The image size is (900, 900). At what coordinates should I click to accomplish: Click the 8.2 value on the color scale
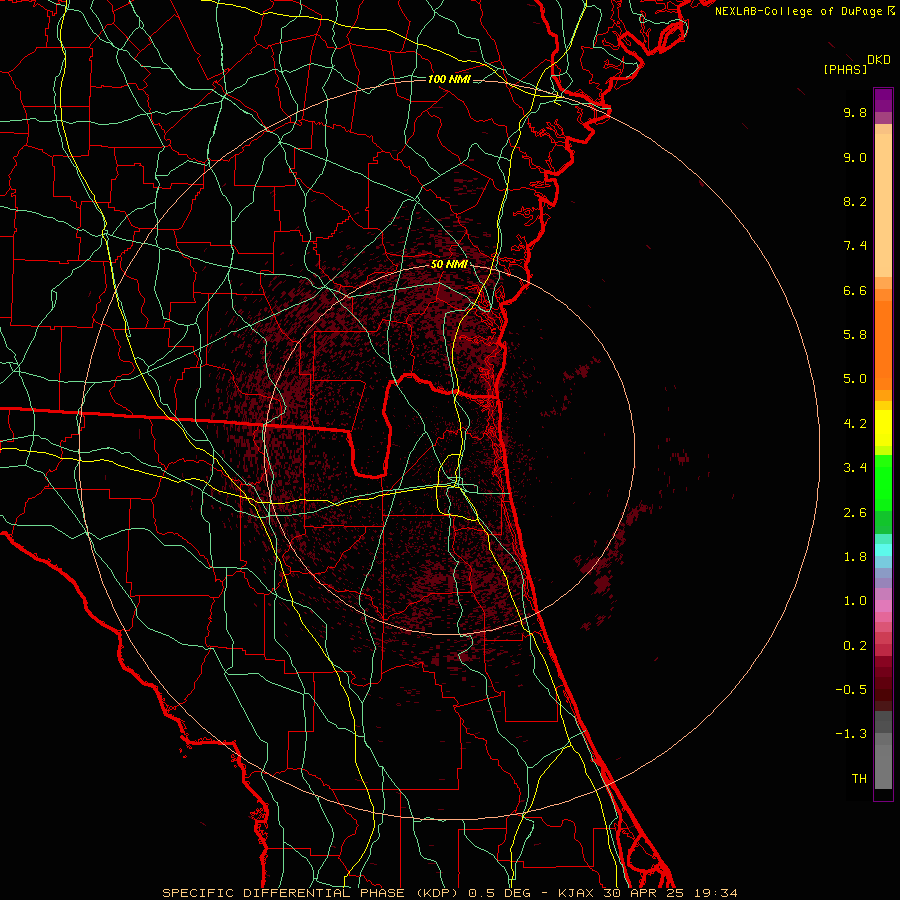855,201
